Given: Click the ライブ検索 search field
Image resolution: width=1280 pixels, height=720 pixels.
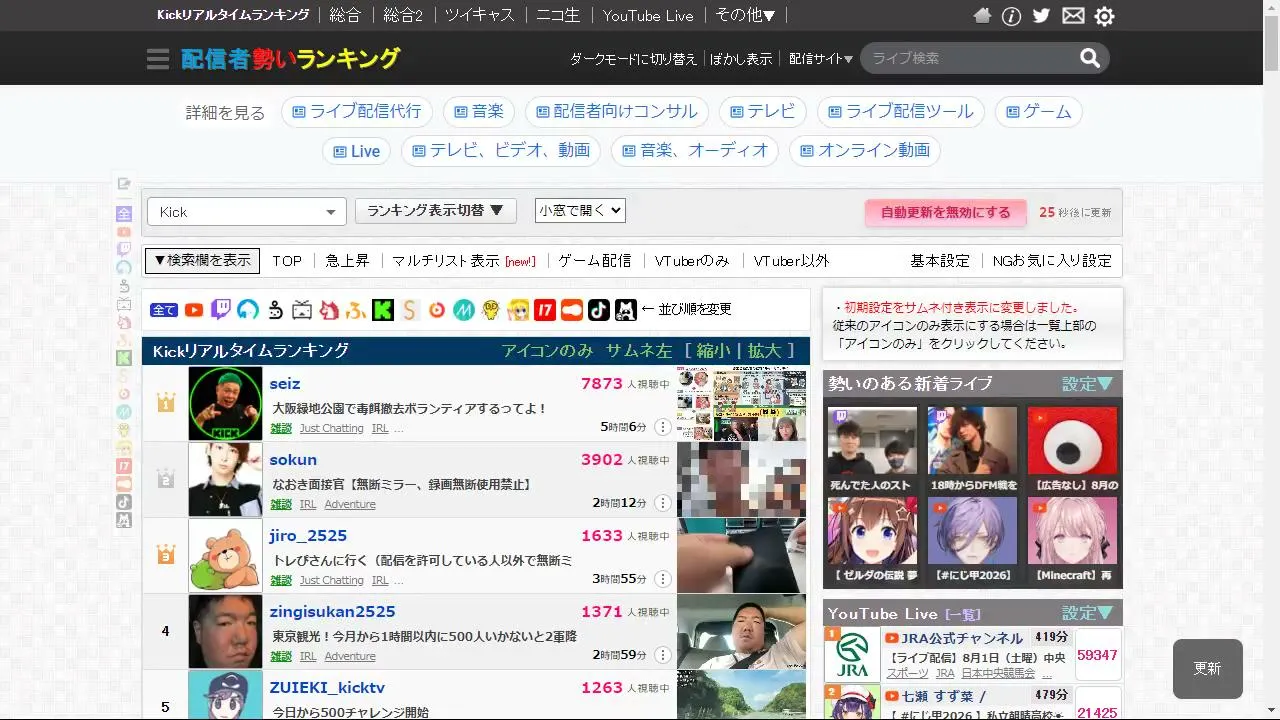Looking at the screenshot, I should coord(970,58).
